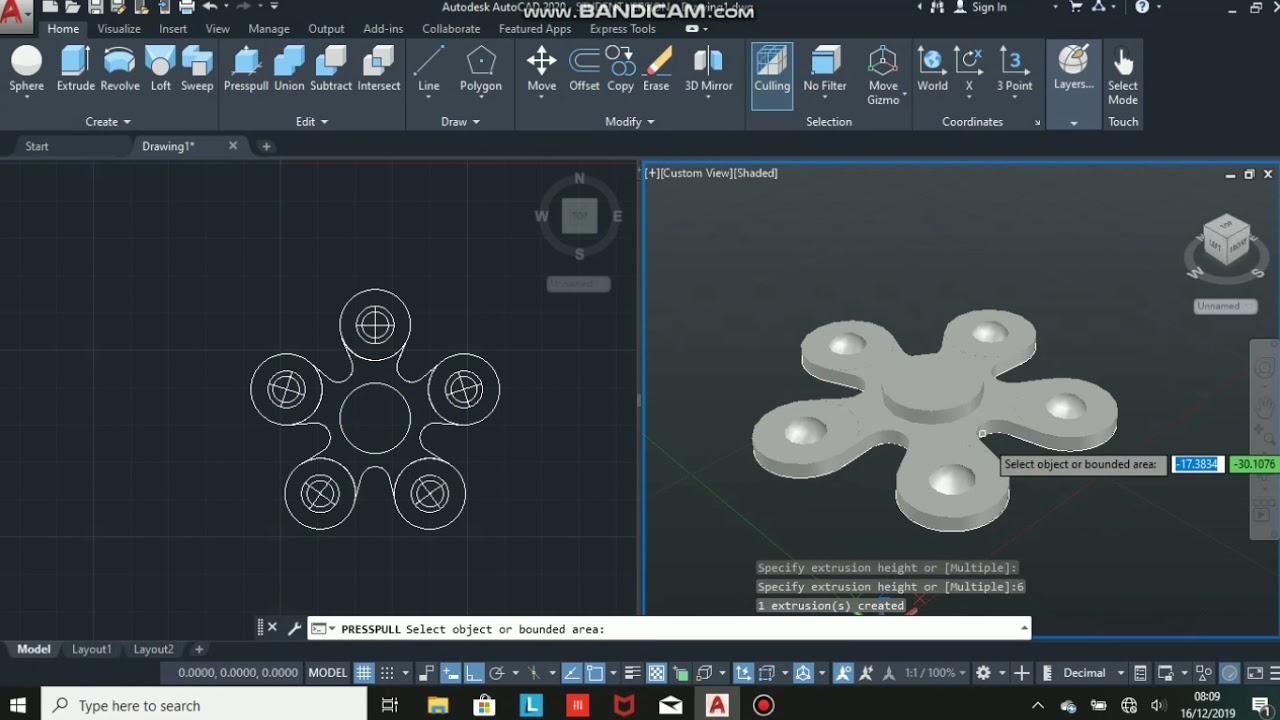Open the Layers panel button
This screenshot has height=720, width=1280.
pos(1073,68)
